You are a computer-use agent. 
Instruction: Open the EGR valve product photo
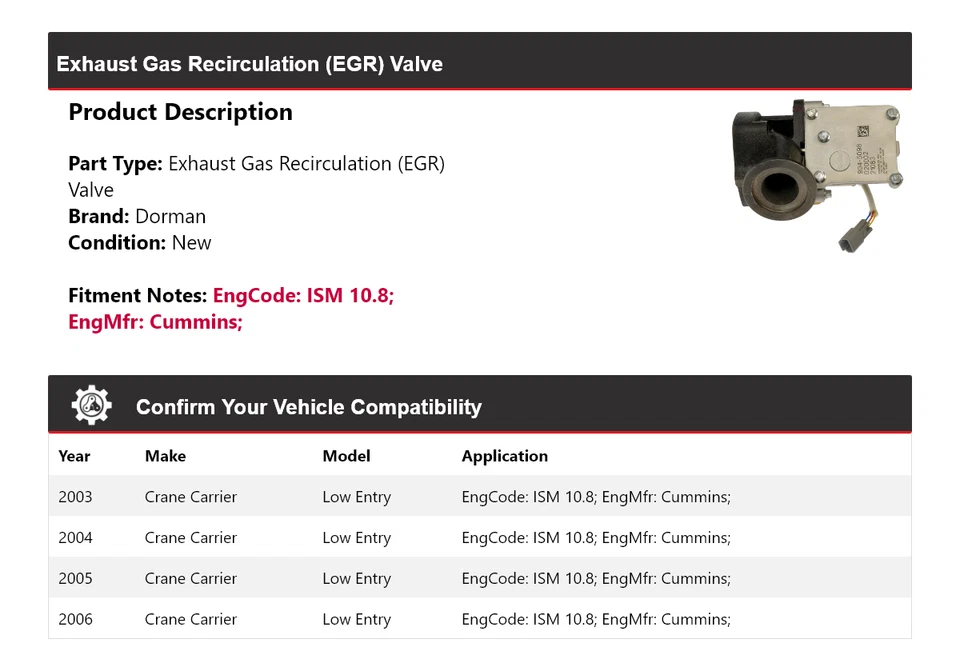818,174
